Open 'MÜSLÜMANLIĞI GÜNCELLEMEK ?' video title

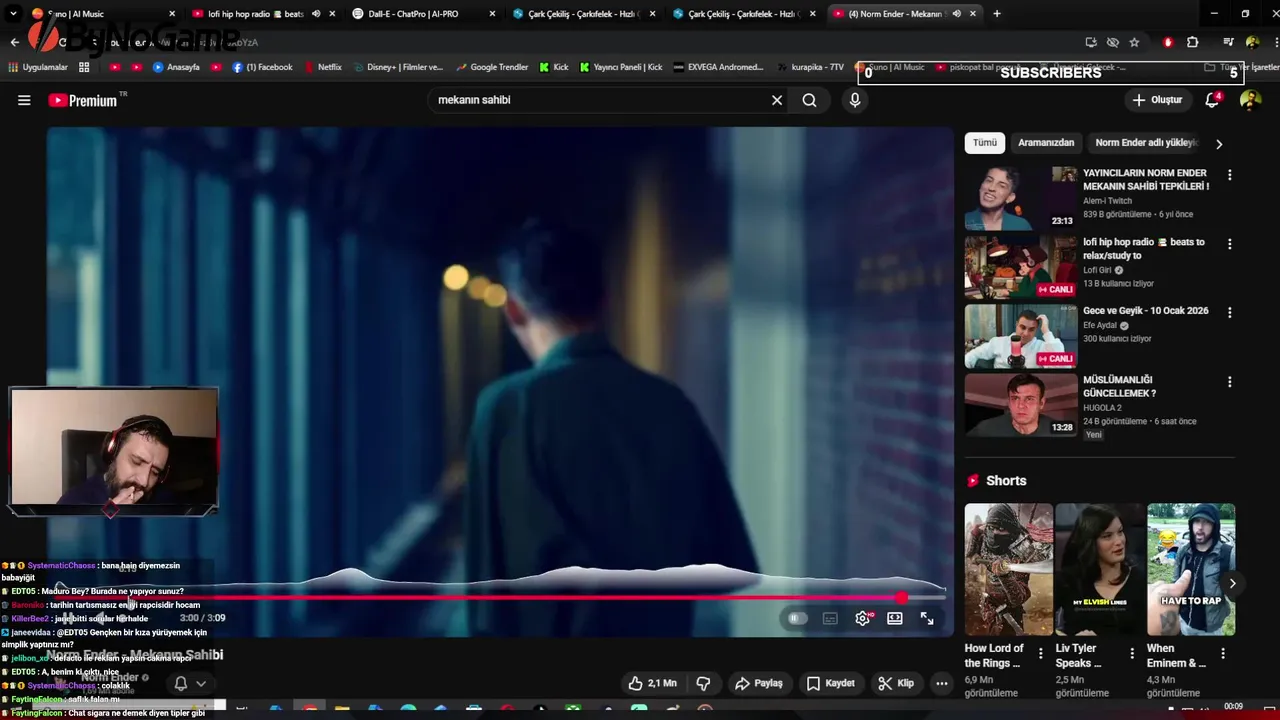(x=1120, y=386)
